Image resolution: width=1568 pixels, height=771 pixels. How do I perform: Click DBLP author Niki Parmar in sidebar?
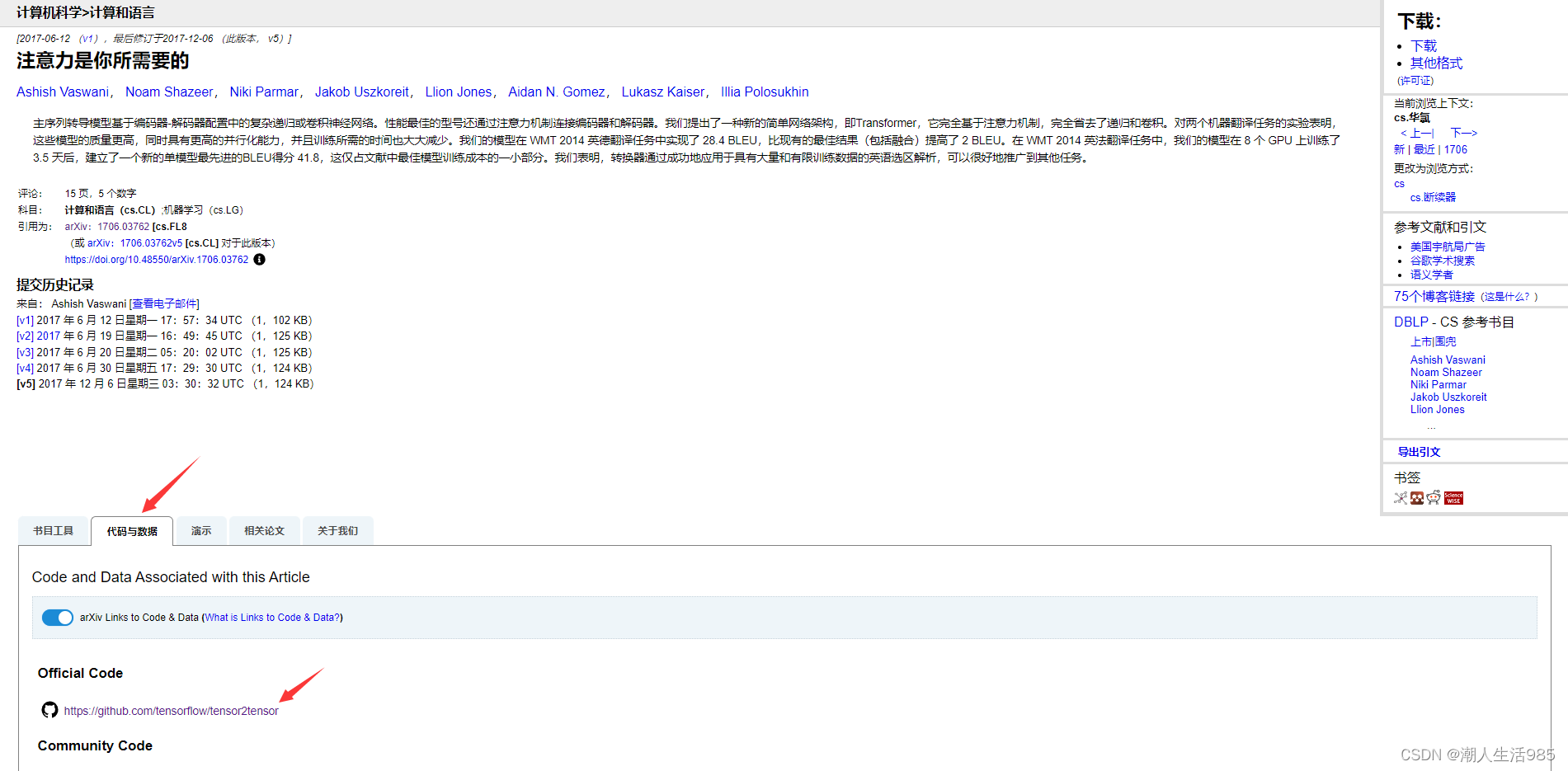(1439, 385)
